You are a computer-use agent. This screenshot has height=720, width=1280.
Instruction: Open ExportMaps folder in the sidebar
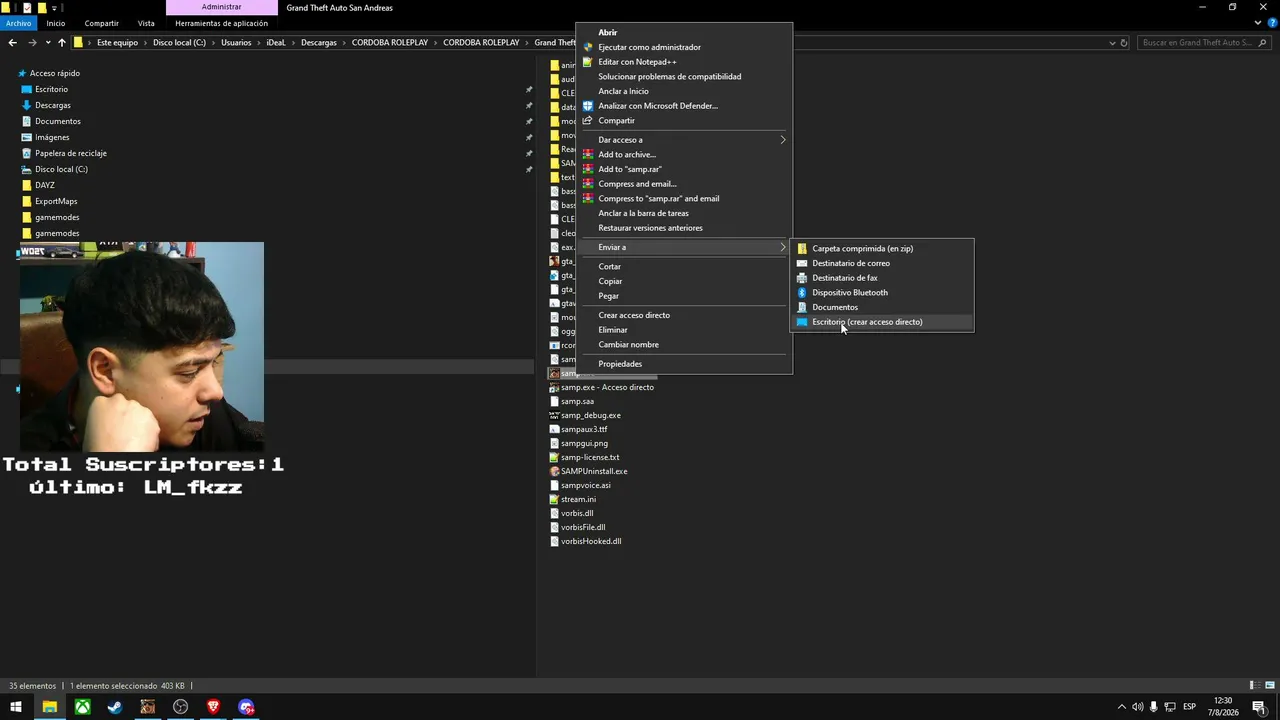coord(56,201)
